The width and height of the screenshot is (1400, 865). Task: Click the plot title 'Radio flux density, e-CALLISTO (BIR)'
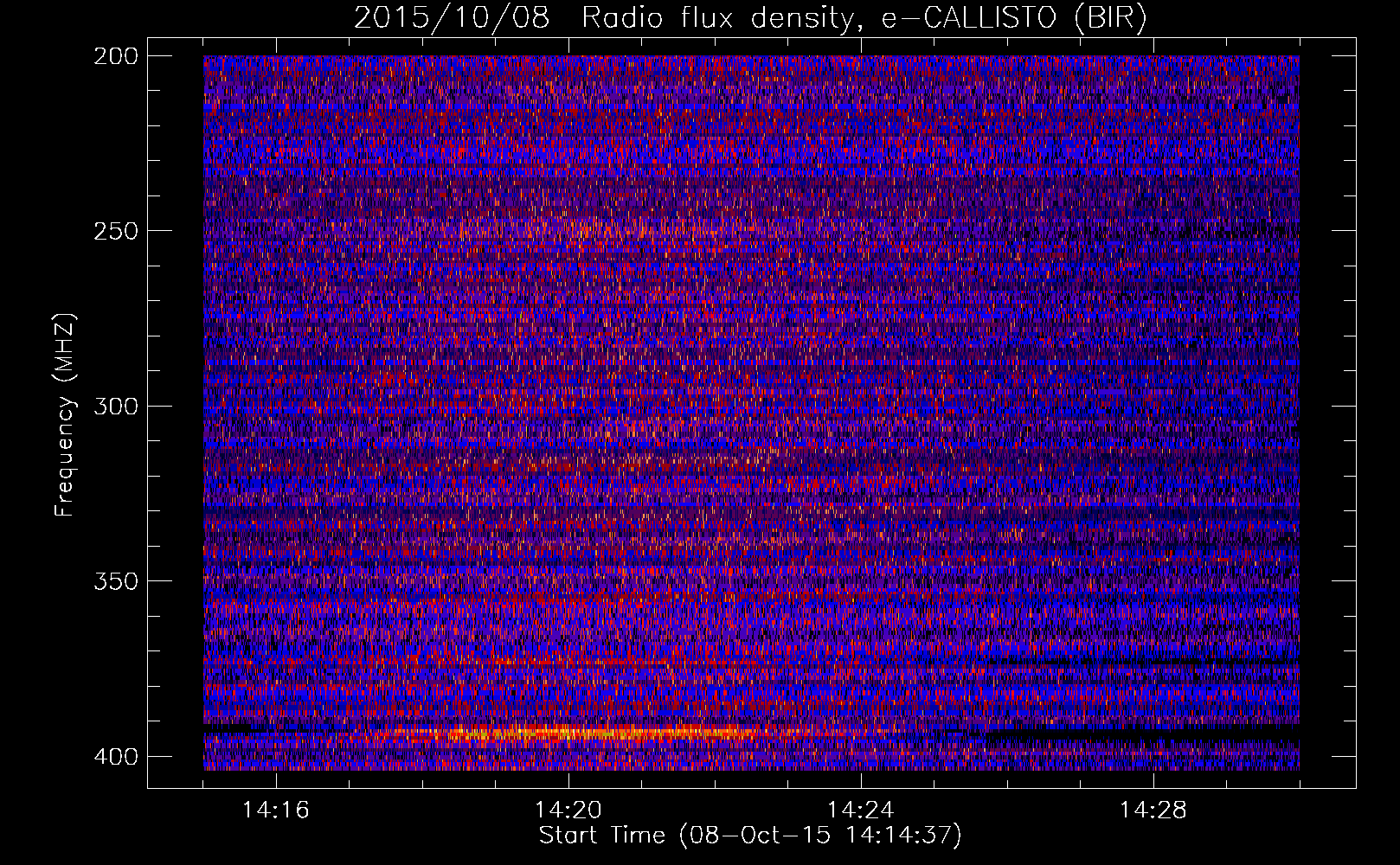[864, 17]
